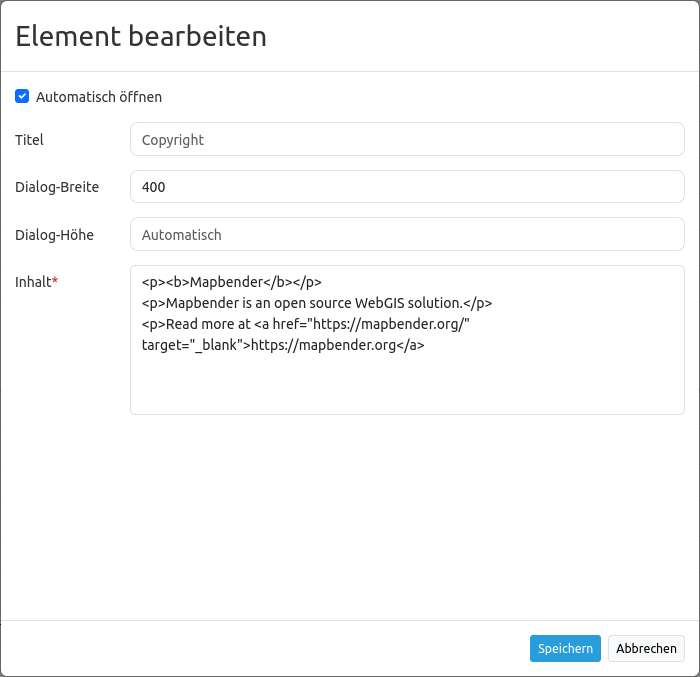700x677 pixels.
Task: Uncheck the Automatisch öffnen checkbox
Action: click(x=22, y=97)
